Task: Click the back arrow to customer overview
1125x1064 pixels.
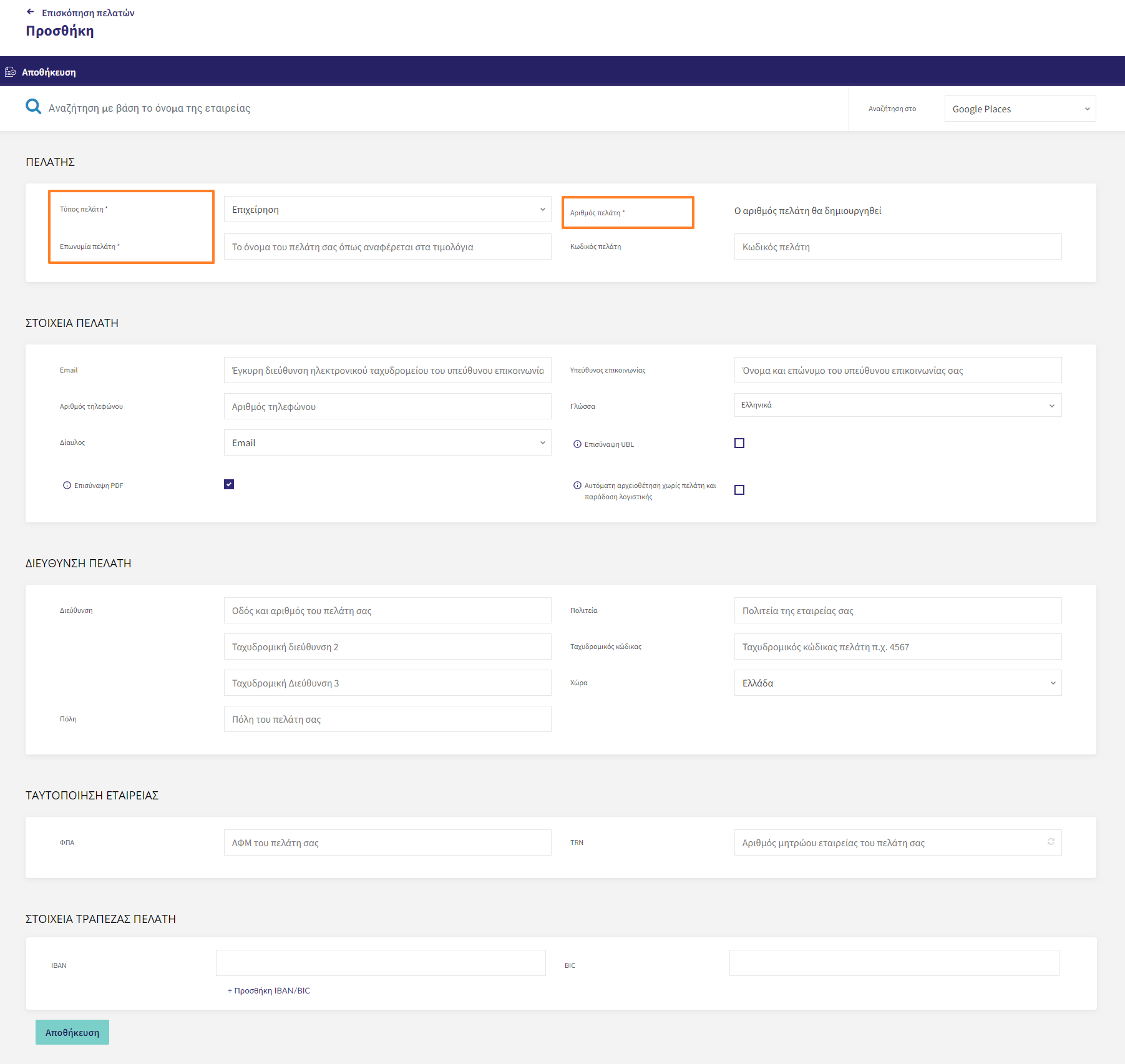Action: (x=30, y=12)
